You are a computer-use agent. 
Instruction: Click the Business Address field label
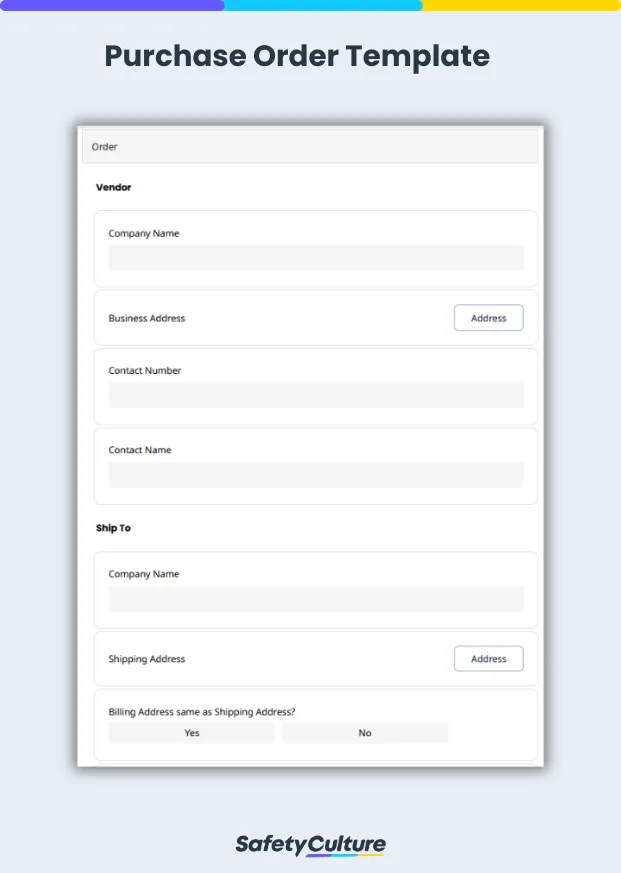pos(146,317)
